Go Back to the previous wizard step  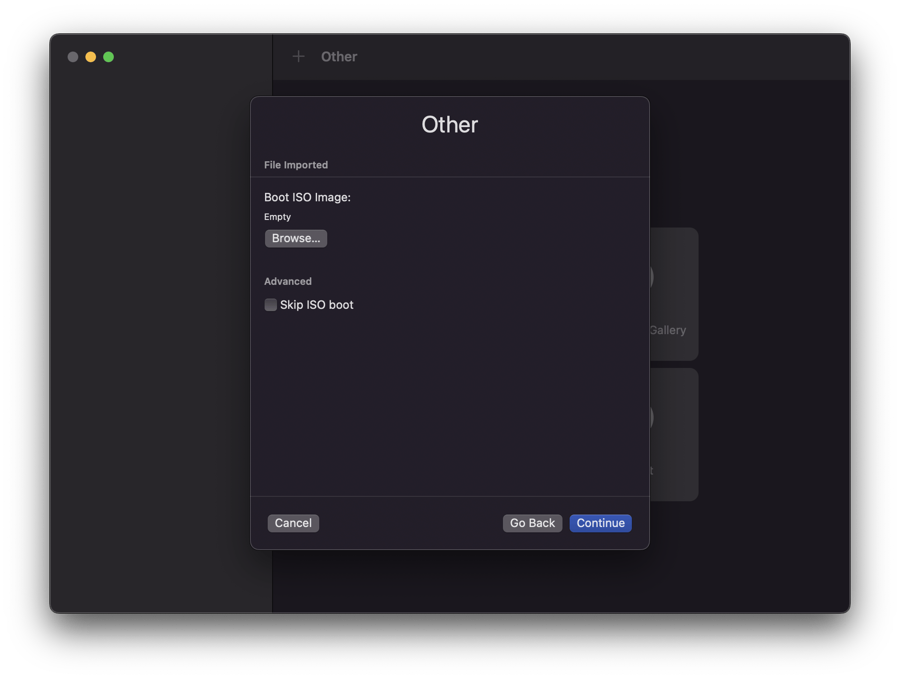tap(532, 523)
